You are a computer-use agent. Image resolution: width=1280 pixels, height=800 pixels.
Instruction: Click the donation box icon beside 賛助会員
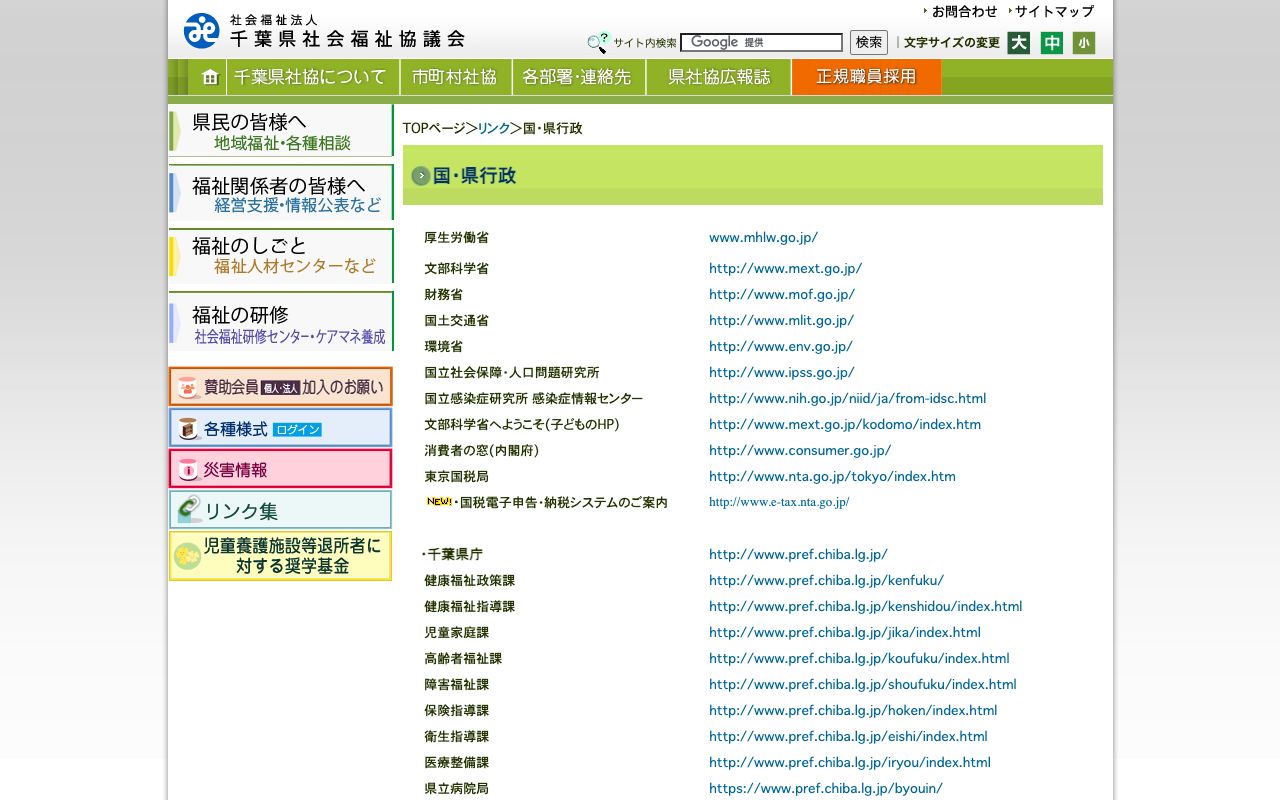(x=188, y=387)
